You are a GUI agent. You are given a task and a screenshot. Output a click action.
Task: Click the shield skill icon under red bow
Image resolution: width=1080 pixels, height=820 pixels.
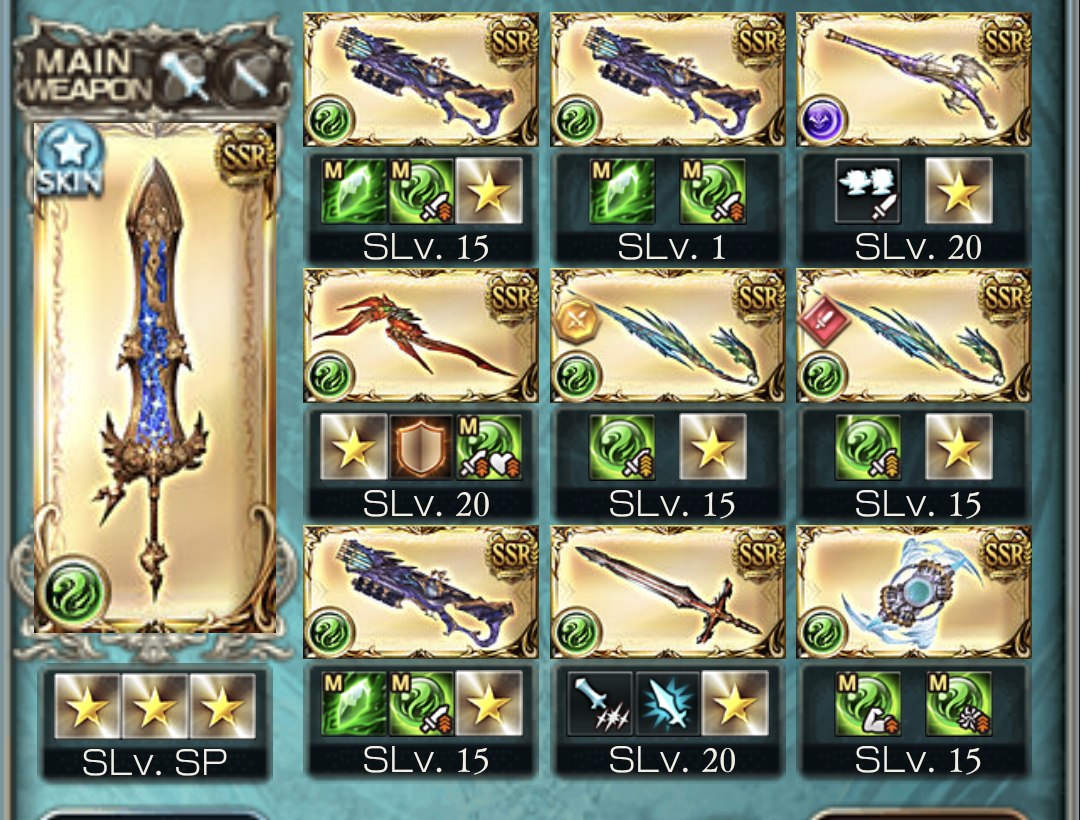click(420, 447)
